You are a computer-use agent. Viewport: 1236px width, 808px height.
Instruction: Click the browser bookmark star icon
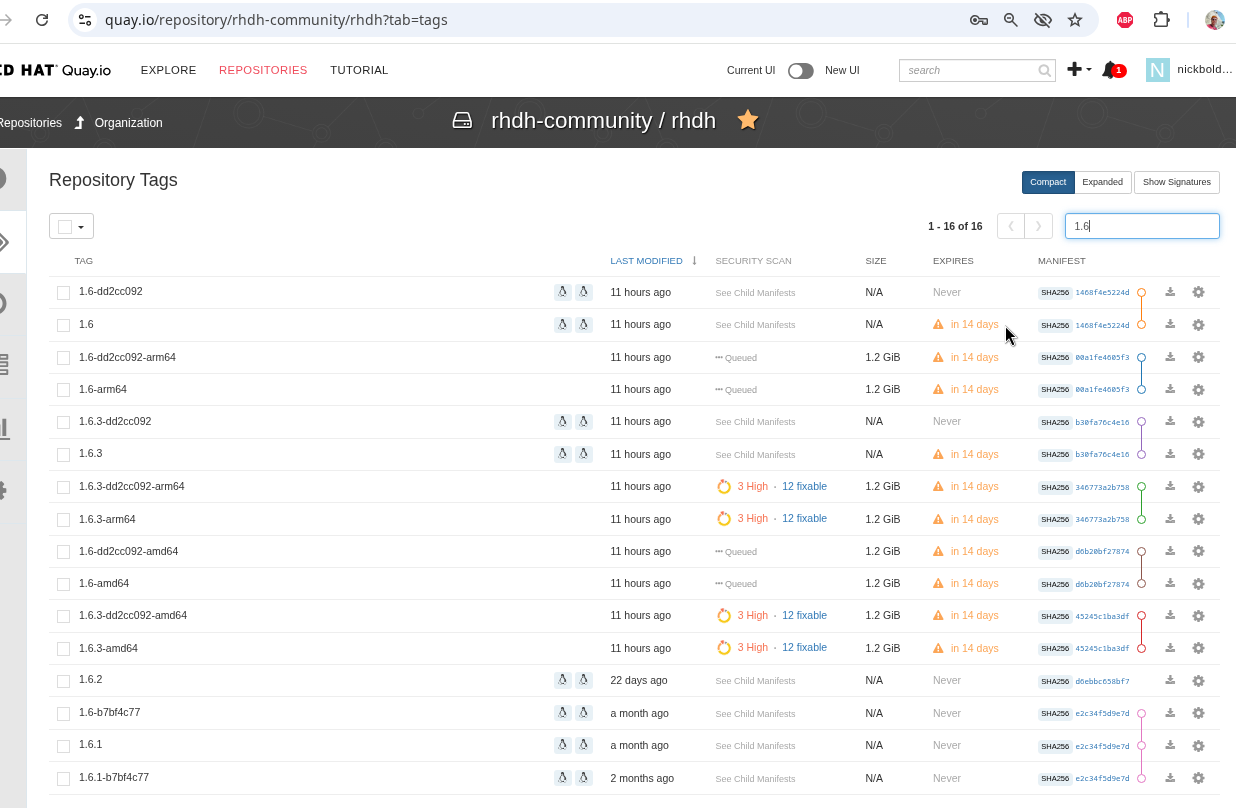(1075, 19)
